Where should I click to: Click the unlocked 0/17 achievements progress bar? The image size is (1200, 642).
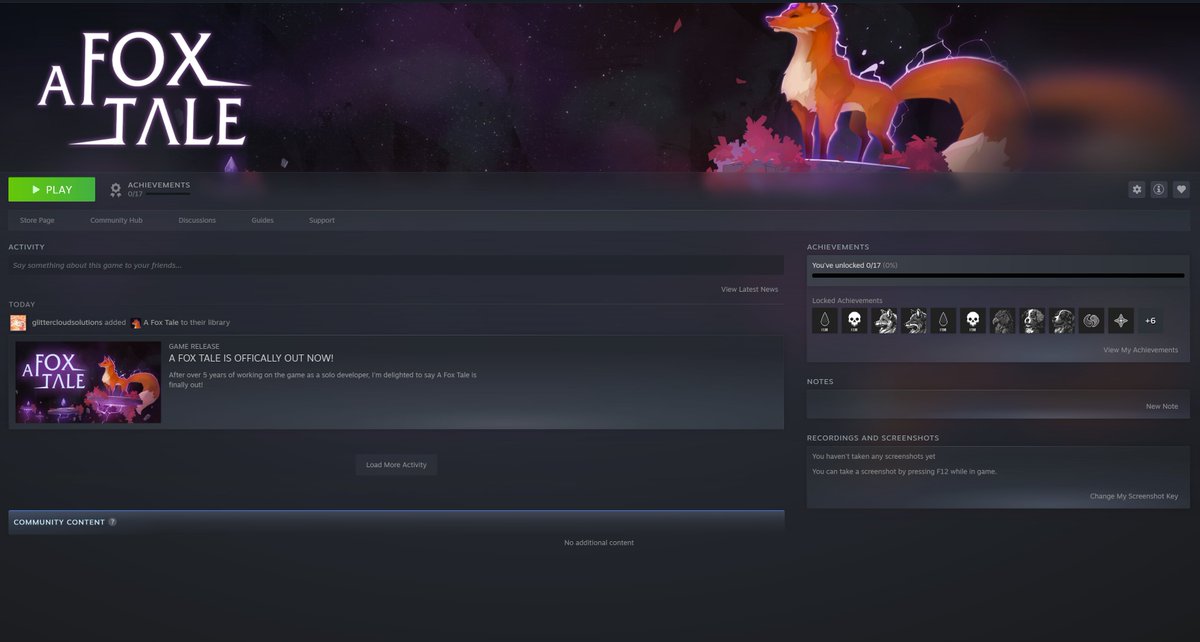(x=998, y=275)
